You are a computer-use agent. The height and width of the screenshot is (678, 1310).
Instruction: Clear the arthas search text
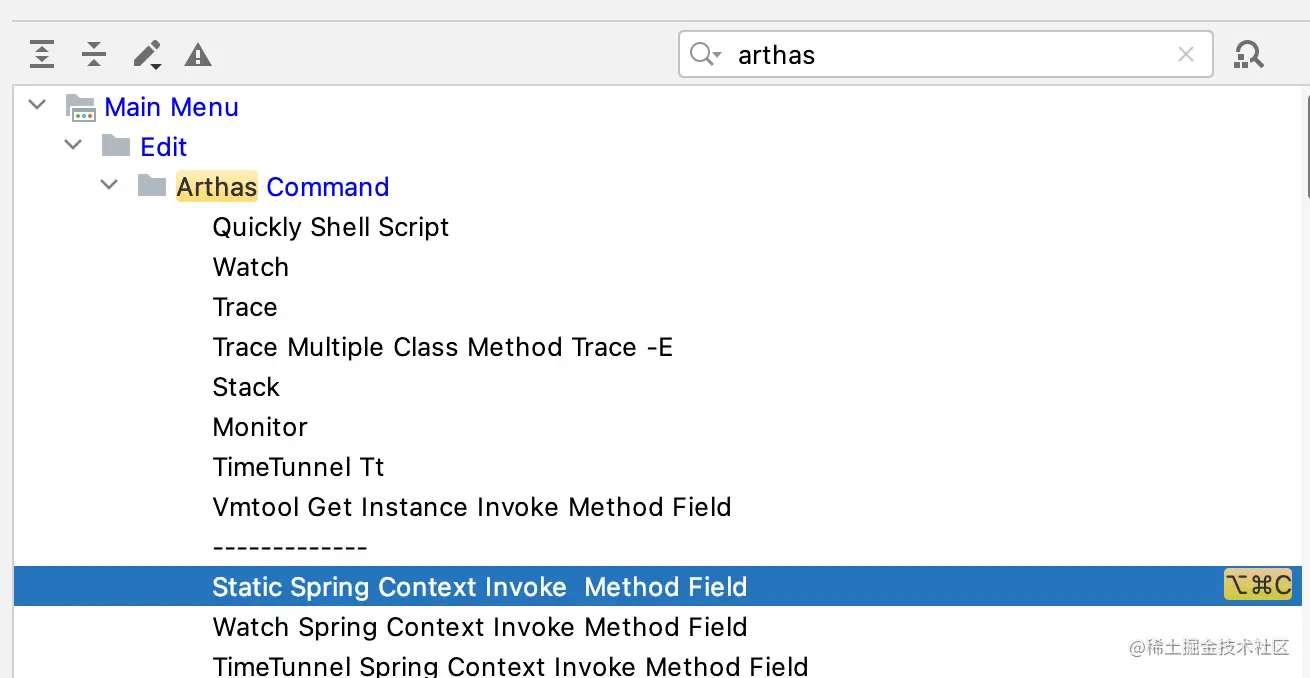1186,54
